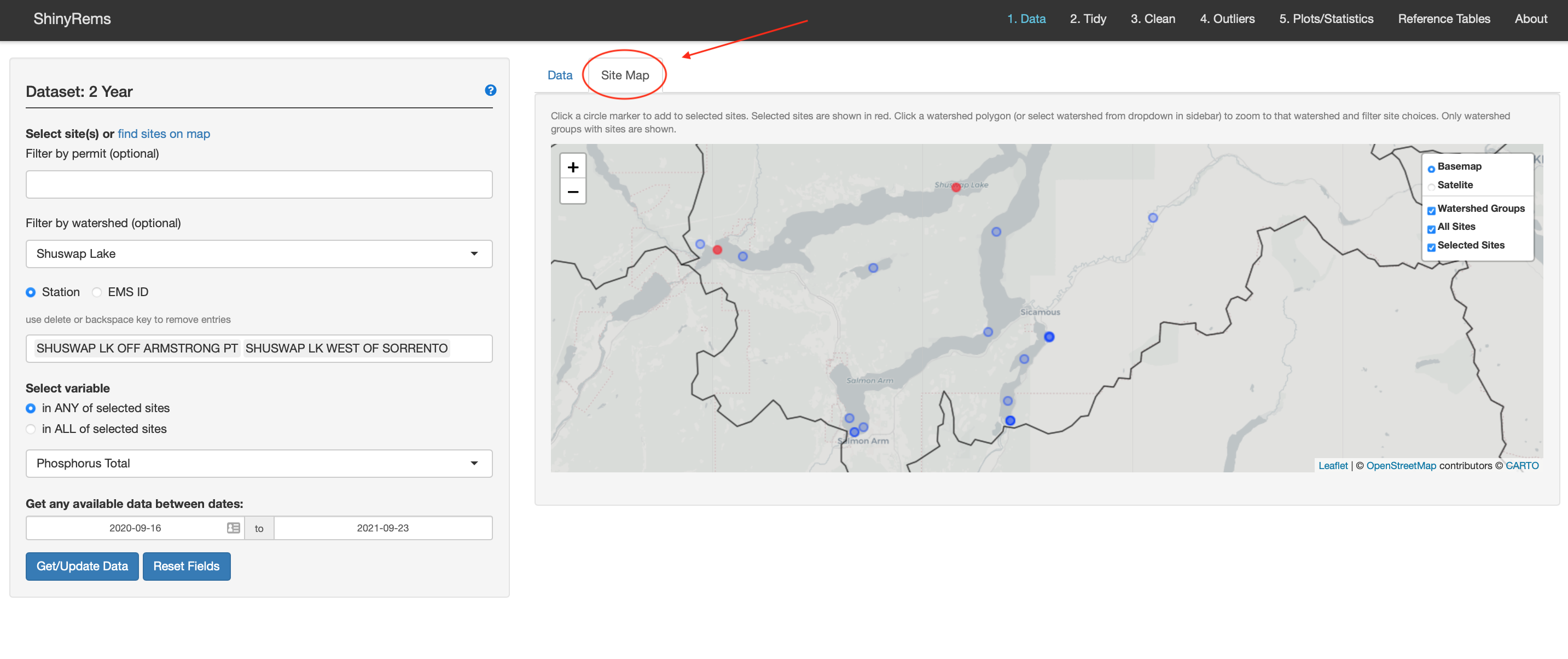
Task: Click the ShinyRems brand title
Action: 72,19
